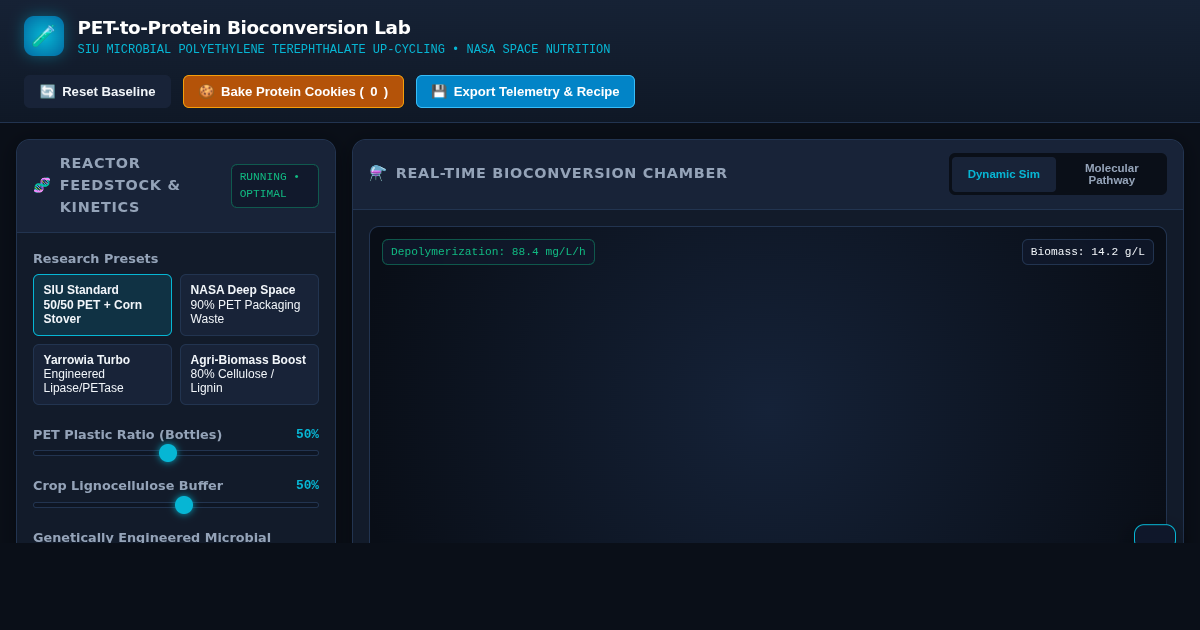Bake Protein Cookies
The image size is (1200, 630).
(293, 91)
